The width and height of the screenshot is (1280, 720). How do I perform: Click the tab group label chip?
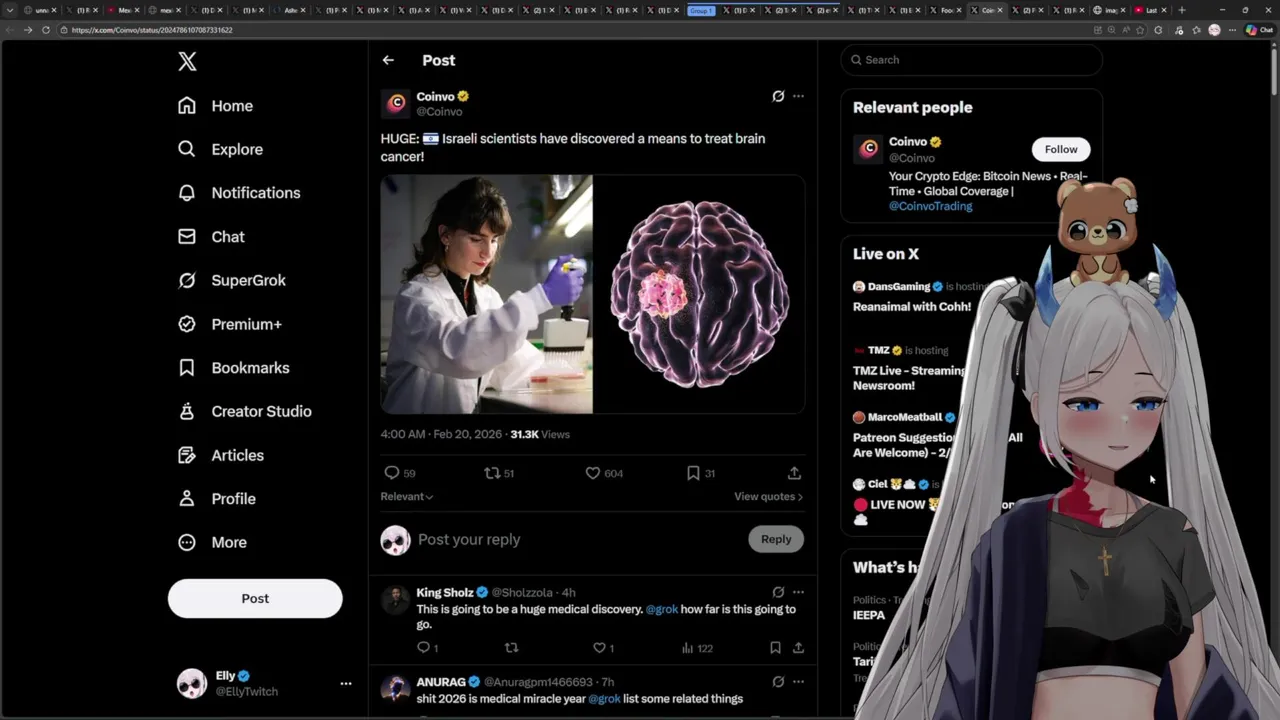[x=702, y=10]
